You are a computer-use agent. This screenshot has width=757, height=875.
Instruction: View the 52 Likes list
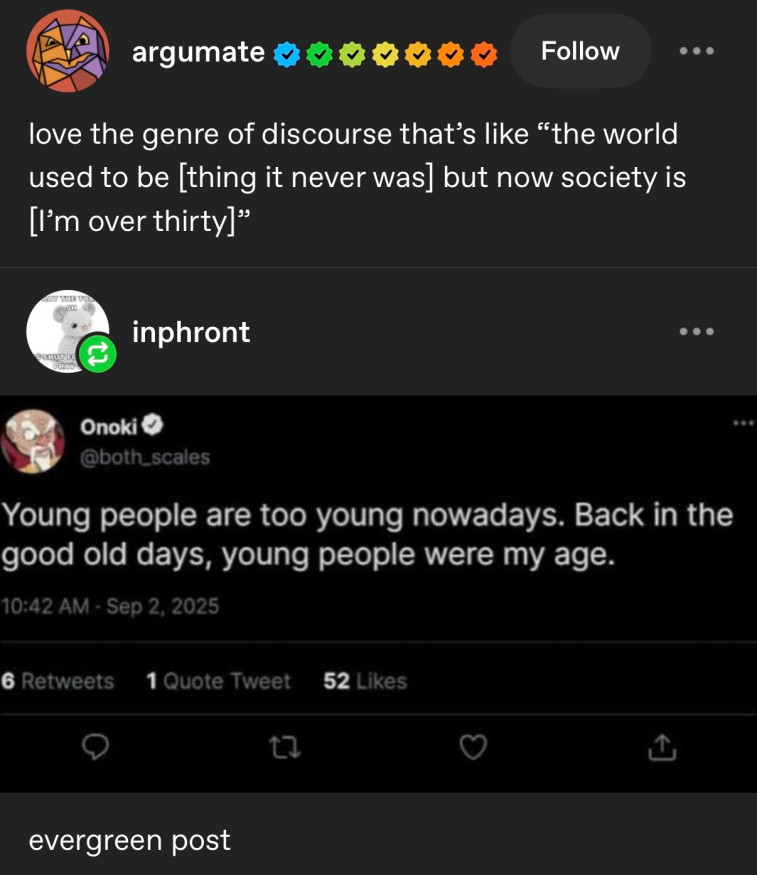point(365,681)
